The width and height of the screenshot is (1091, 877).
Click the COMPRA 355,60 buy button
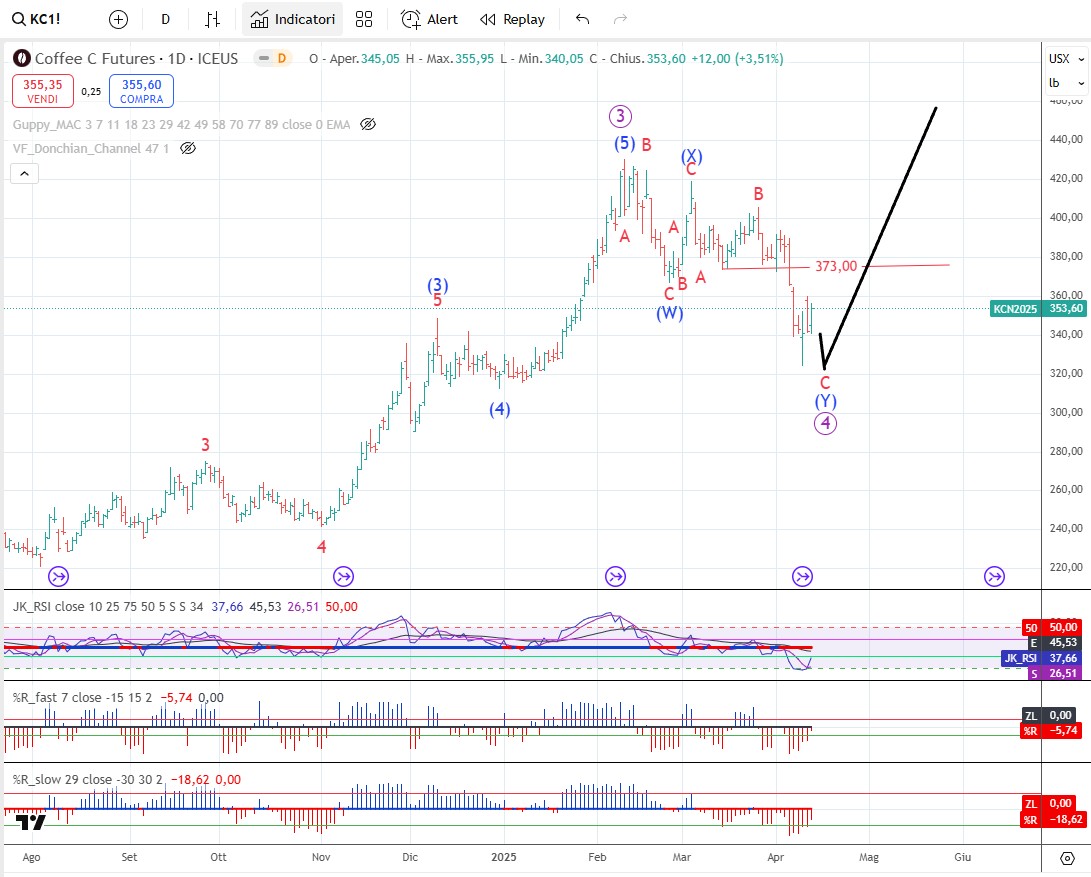(x=141, y=91)
